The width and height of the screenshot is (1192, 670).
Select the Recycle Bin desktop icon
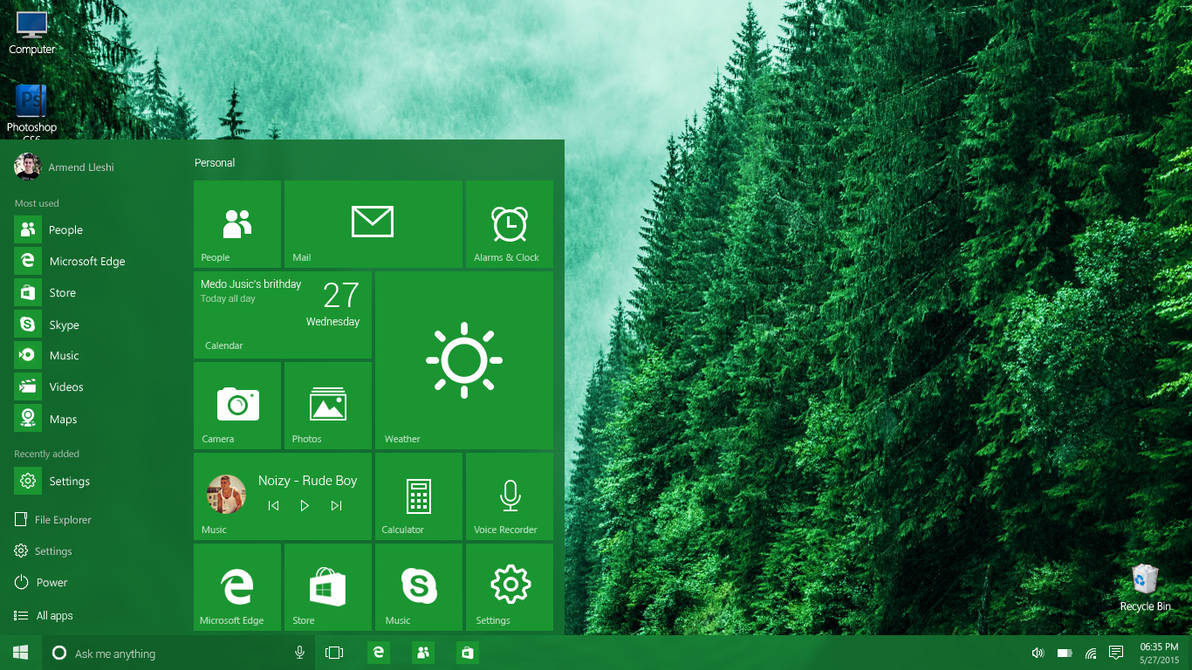coord(1145,587)
